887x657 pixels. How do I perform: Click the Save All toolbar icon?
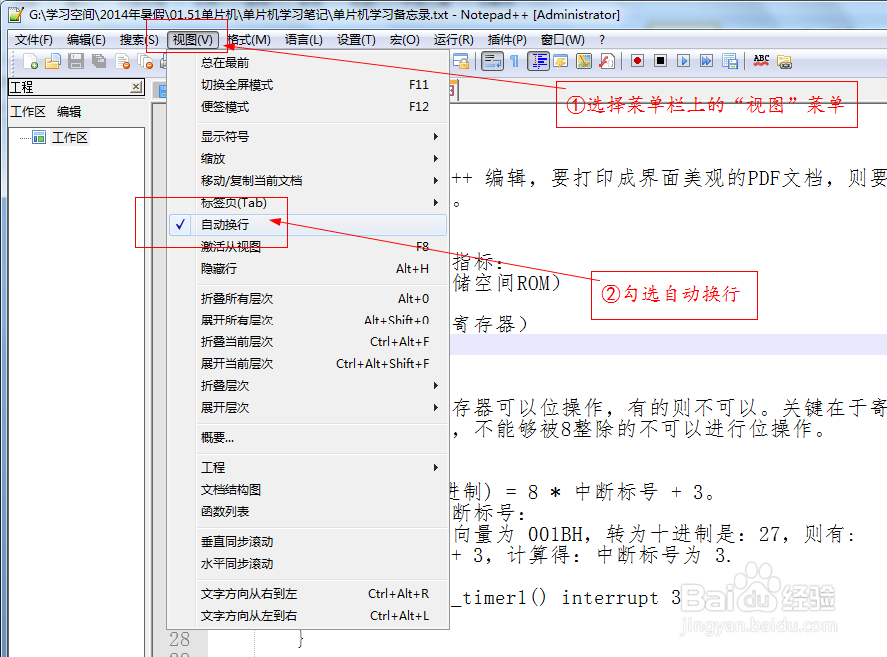(98, 60)
